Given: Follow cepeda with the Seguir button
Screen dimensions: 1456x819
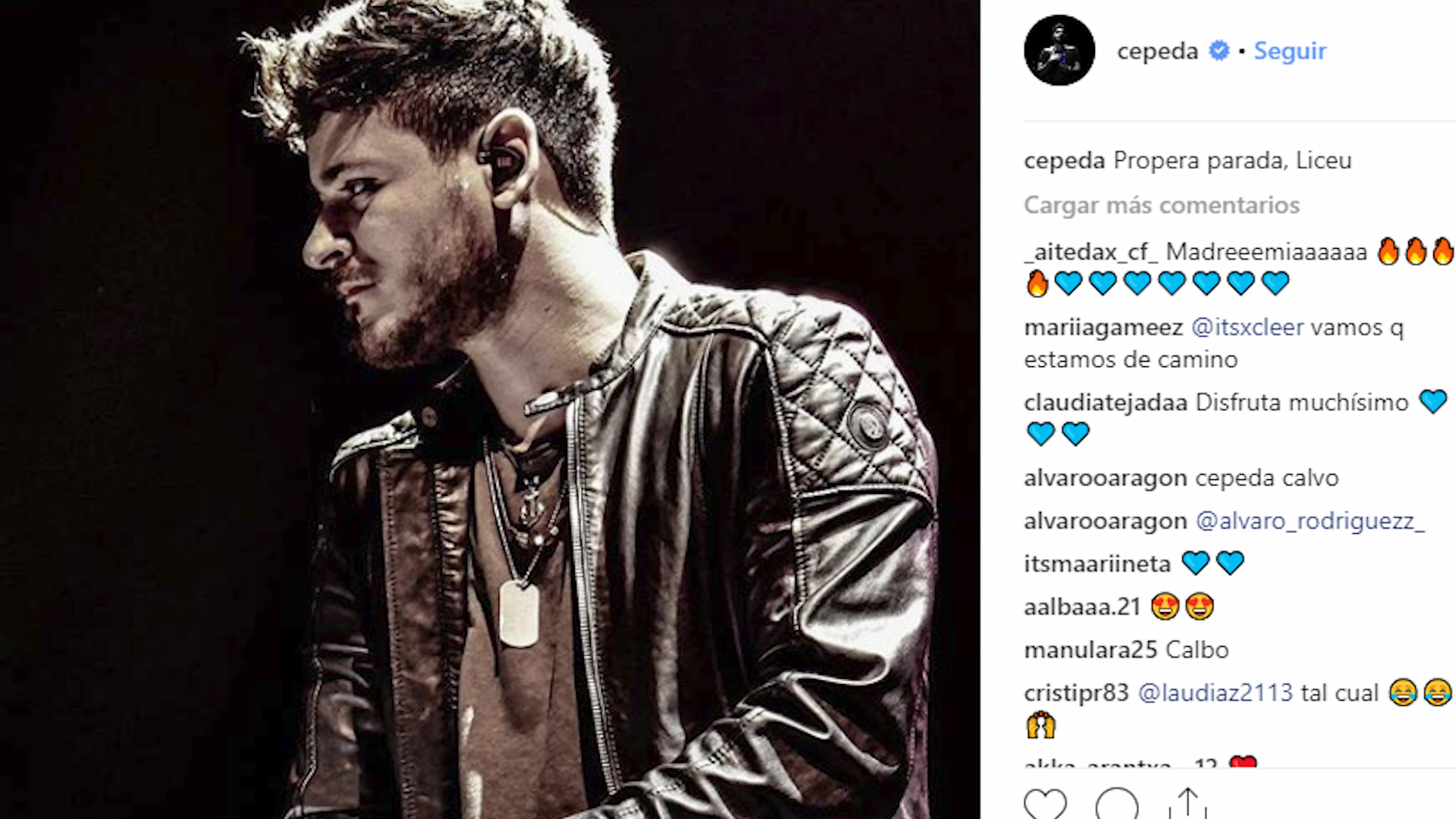Looking at the screenshot, I should tap(1290, 51).
